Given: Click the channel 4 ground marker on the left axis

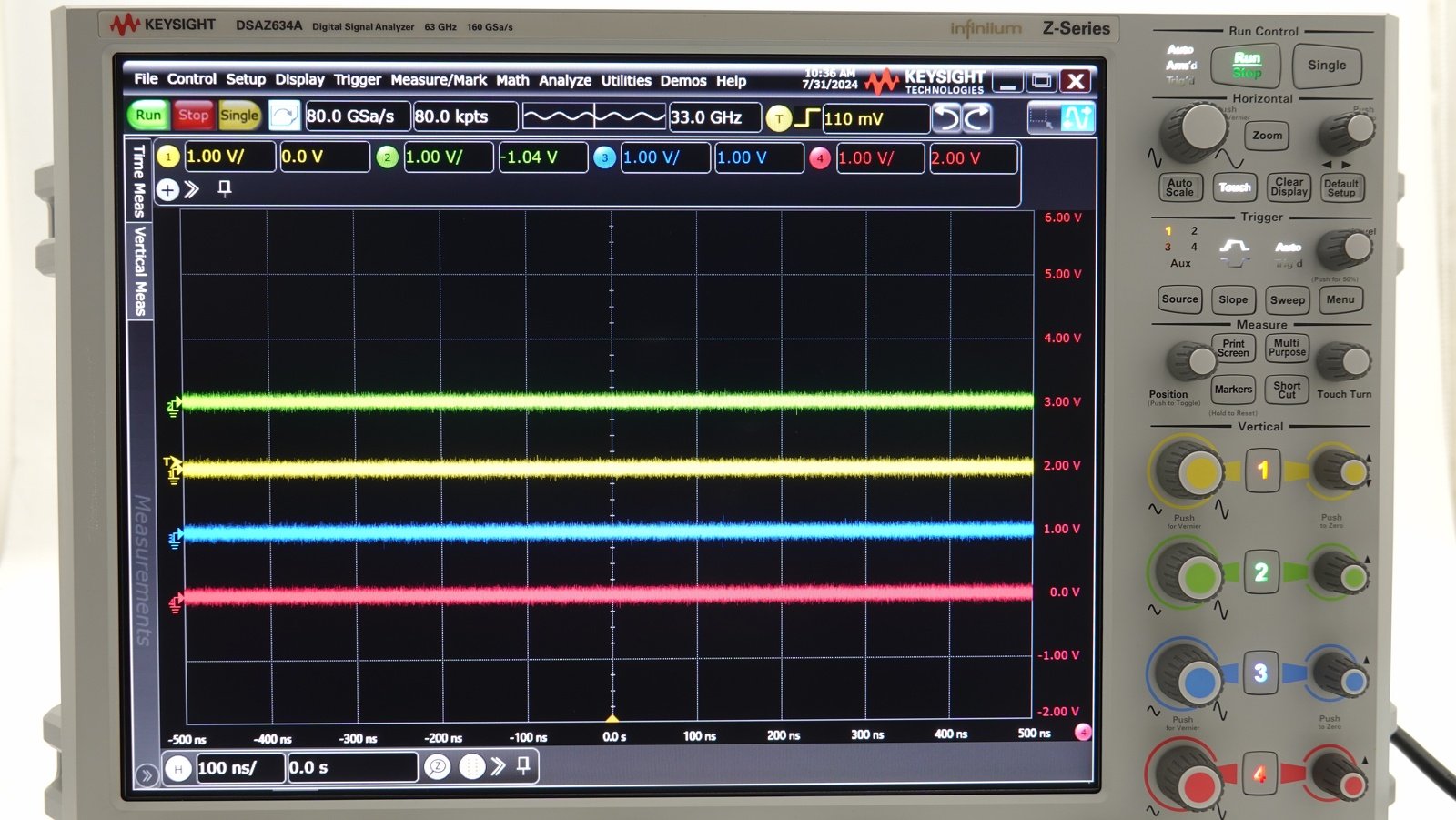Looking at the screenshot, I should point(176,602).
